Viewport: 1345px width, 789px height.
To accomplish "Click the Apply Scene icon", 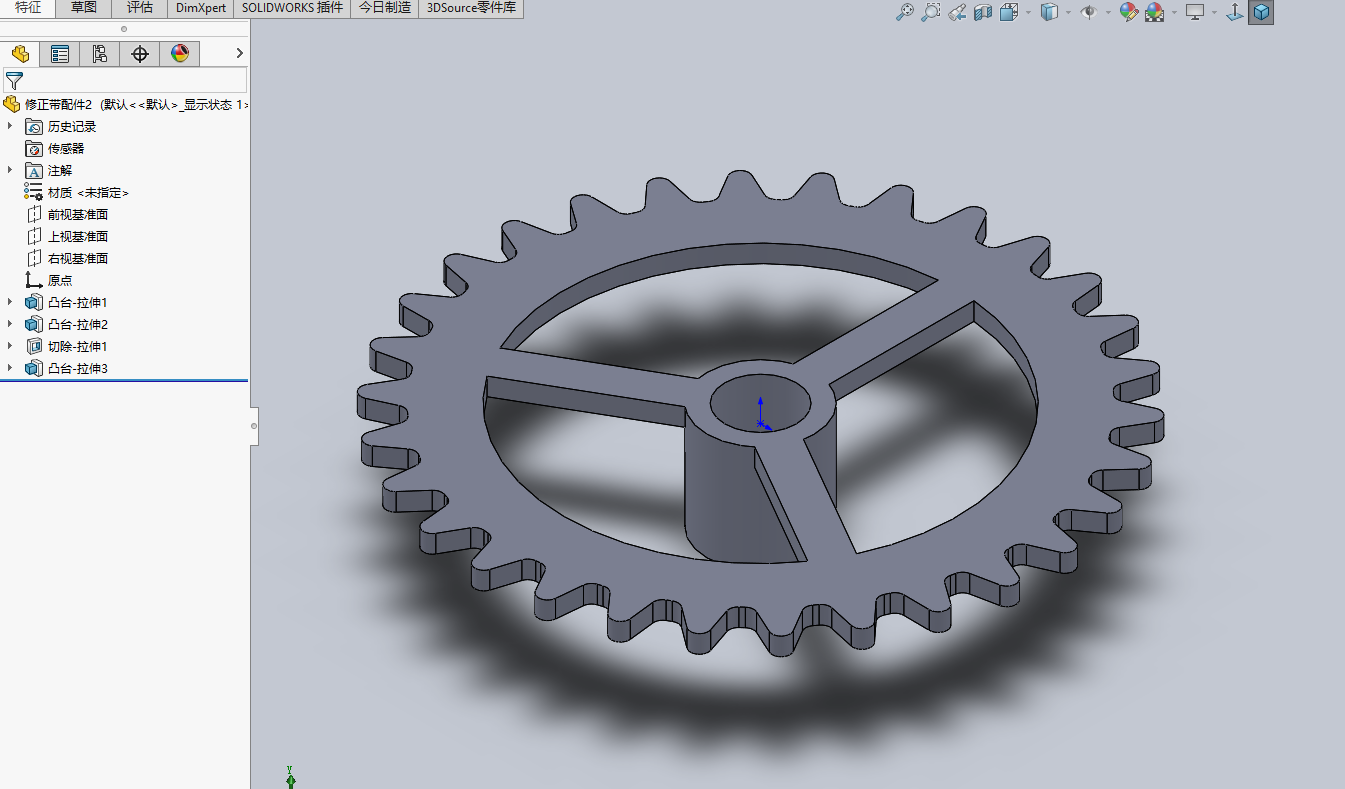I will (1155, 12).
